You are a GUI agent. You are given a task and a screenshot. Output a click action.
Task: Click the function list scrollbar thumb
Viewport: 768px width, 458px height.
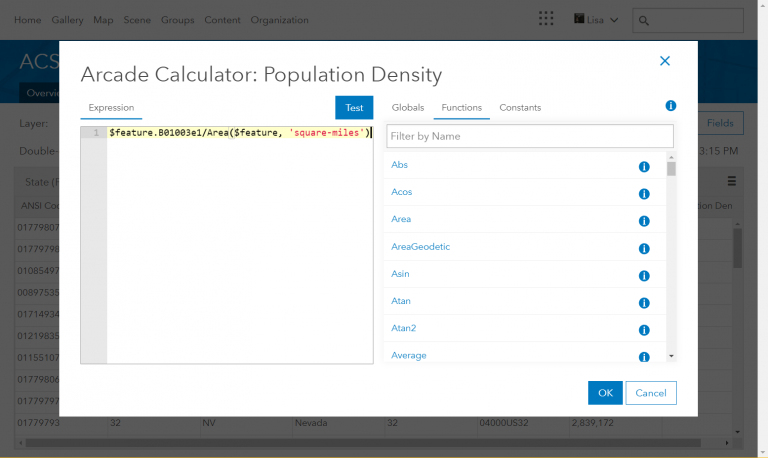tap(672, 169)
